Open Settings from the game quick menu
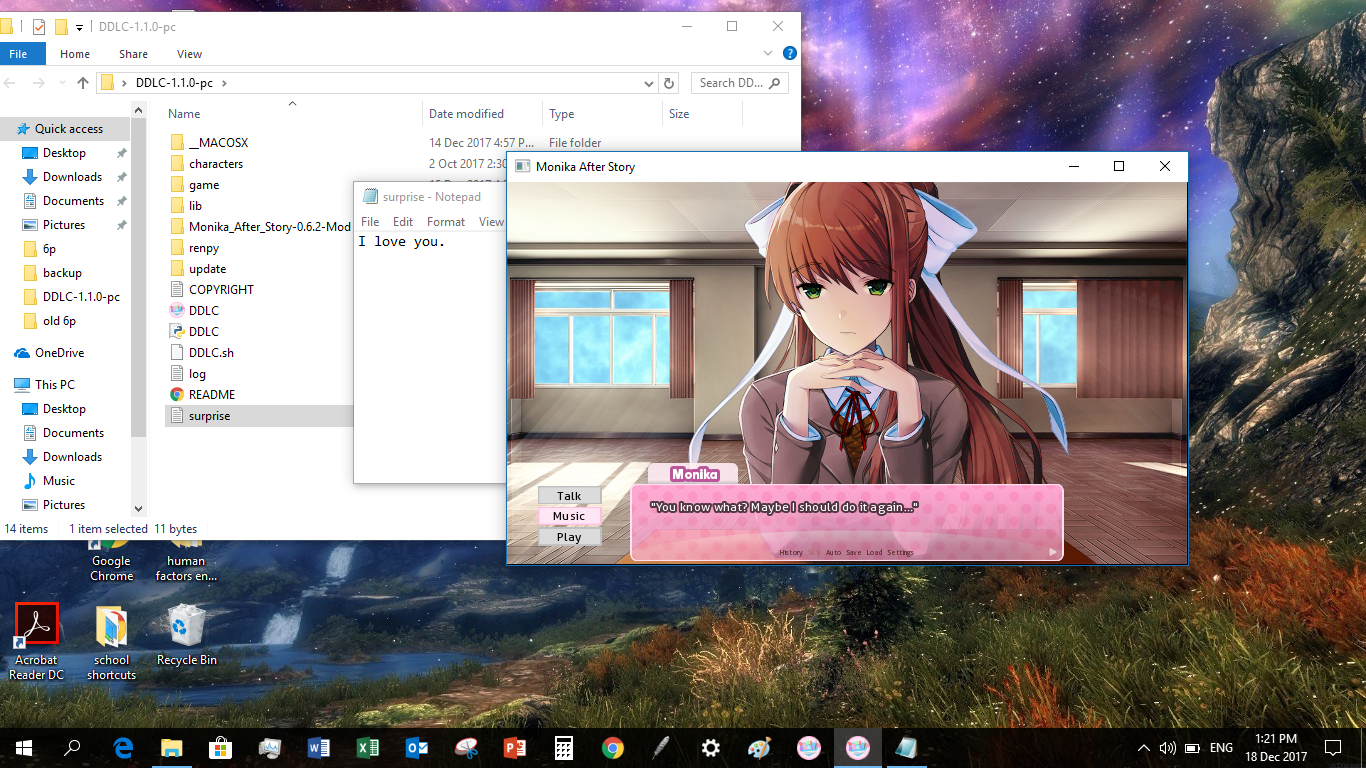The height and width of the screenshot is (768, 1366). coord(900,552)
